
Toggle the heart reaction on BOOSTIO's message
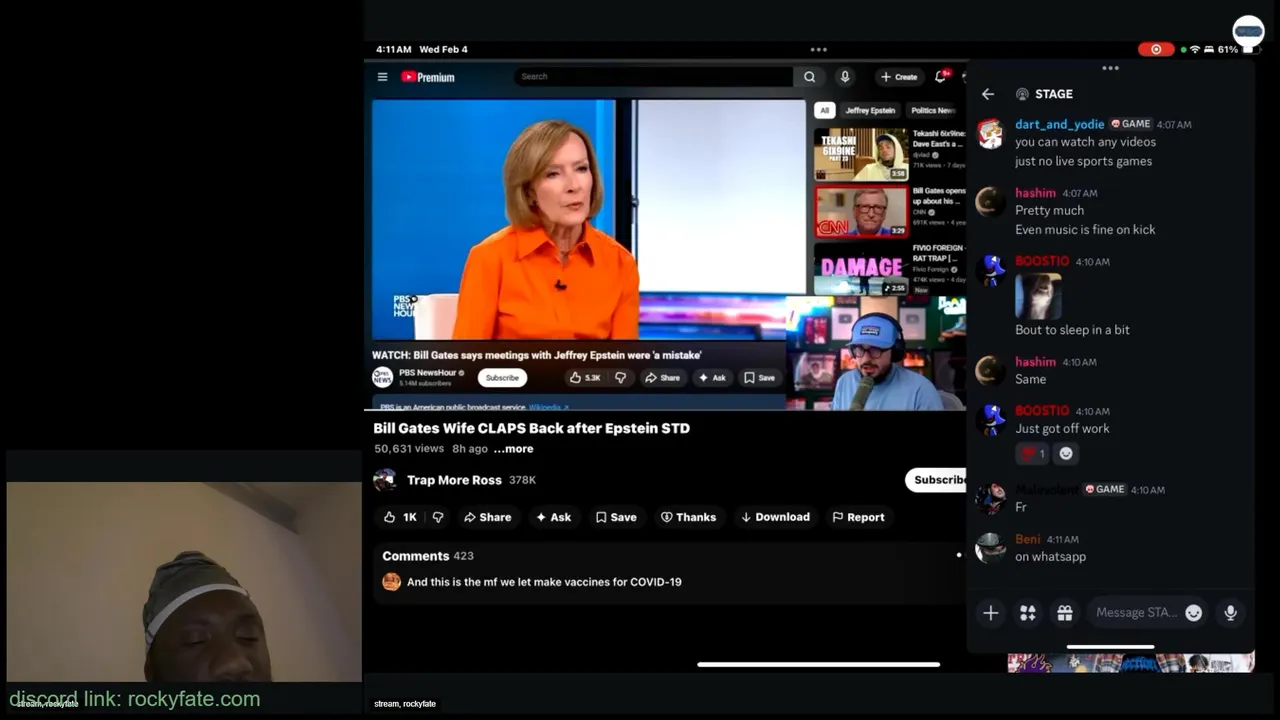(x=1033, y=454)
